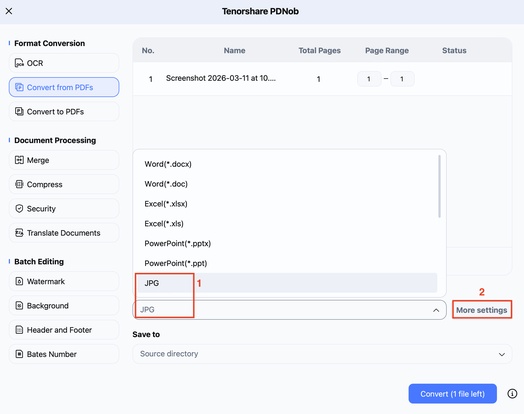Go to the Security label
This screenshot has width=524, height=414.
41,209
